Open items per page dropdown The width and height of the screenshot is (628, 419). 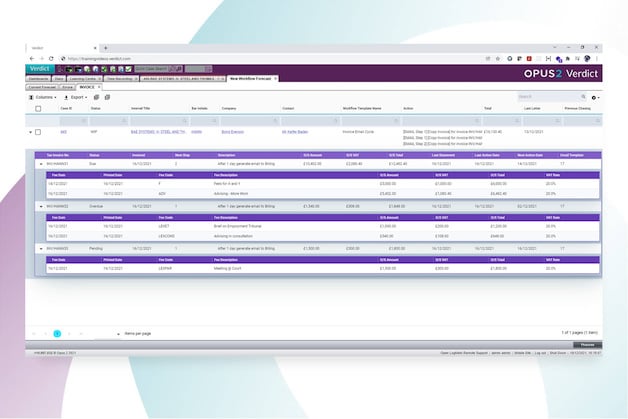[x=107, y=334]
